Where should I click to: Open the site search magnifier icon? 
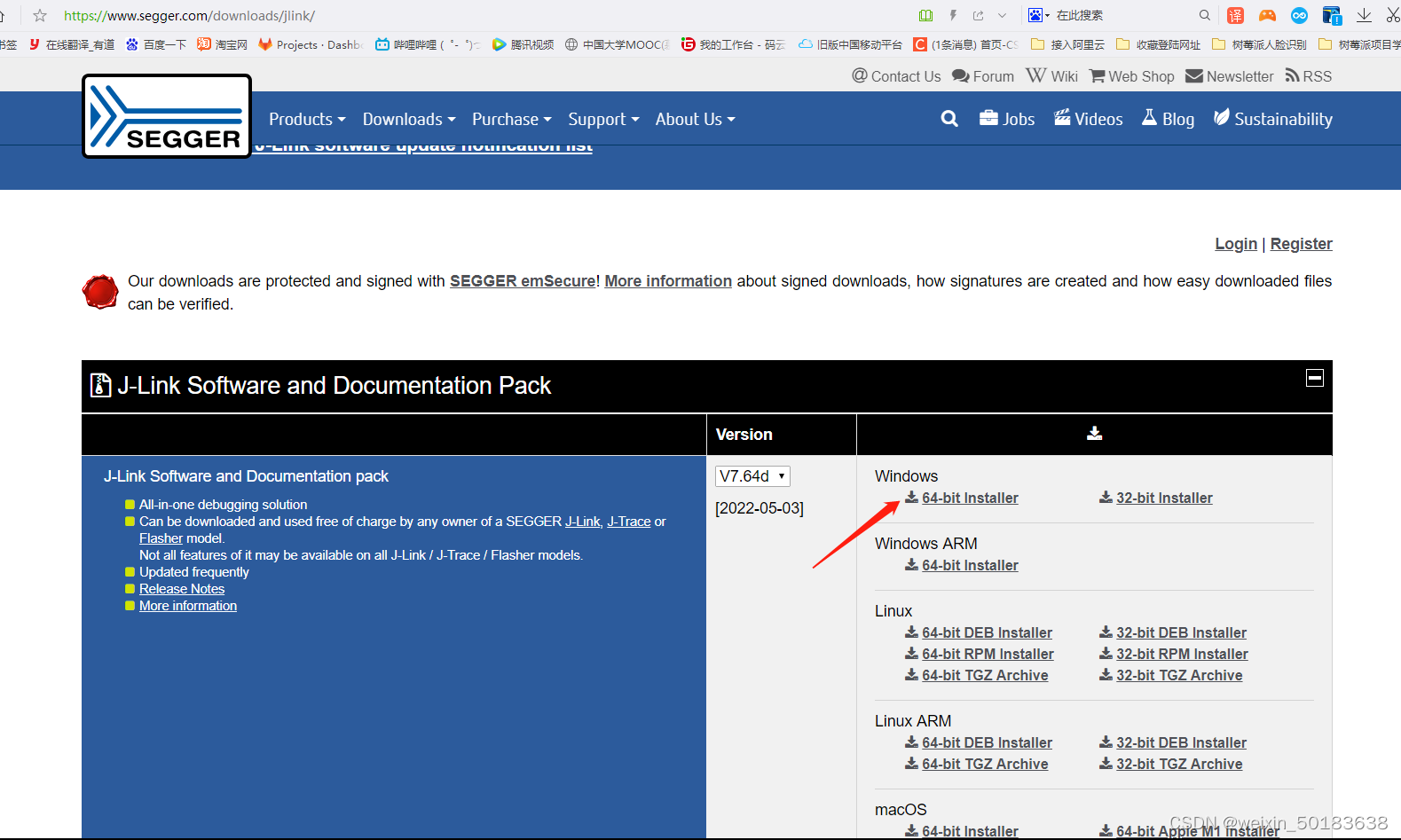coord(949,119)
